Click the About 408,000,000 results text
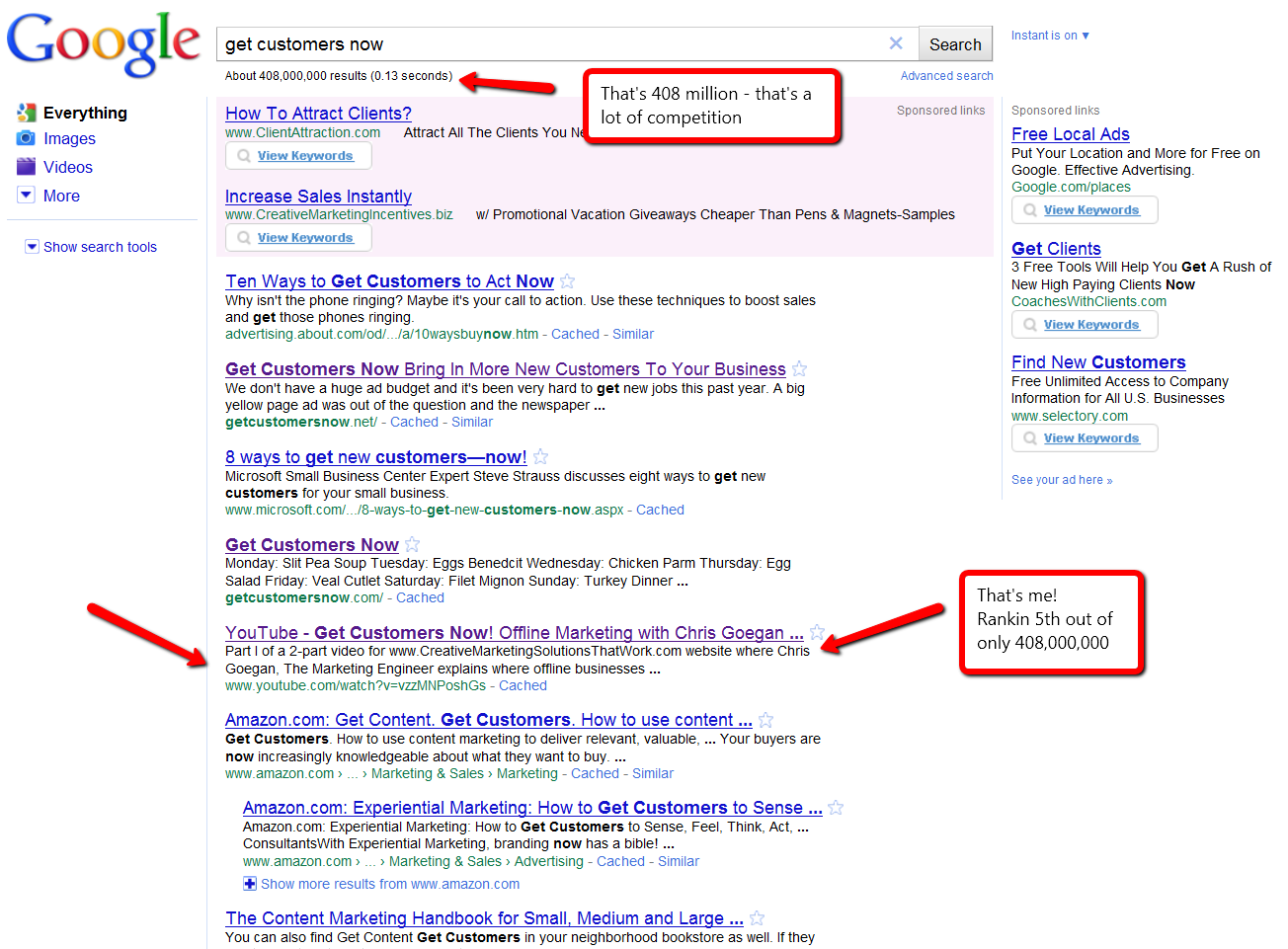1288x949 pixels. [339, 76]
